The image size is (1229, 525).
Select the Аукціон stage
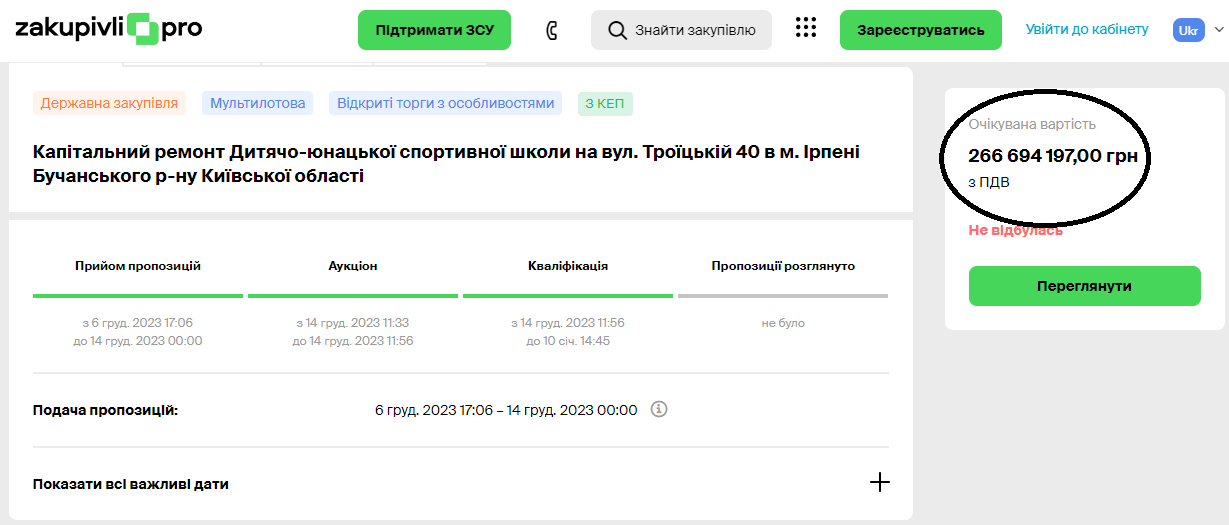pyautogui.click(x=353, y=266)
